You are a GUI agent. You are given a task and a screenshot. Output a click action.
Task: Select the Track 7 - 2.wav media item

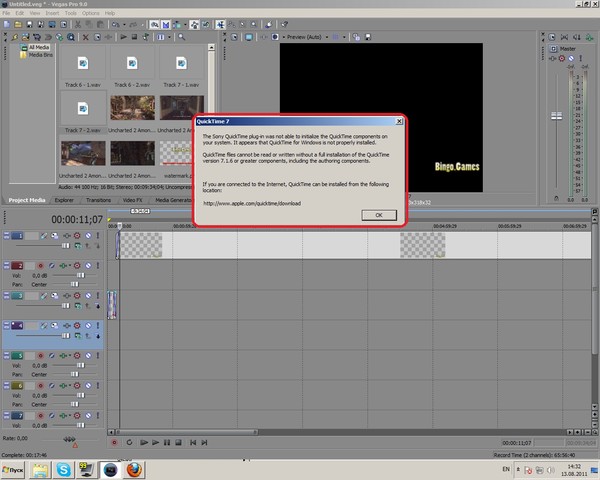tap(83, 113)
